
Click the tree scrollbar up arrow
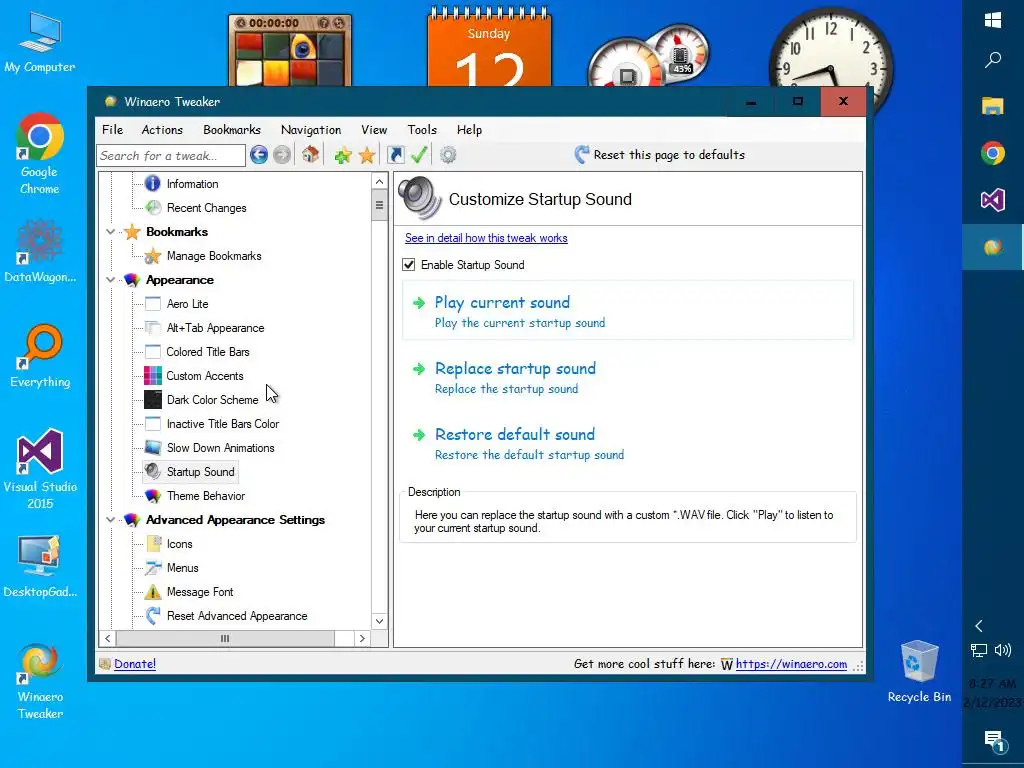(379, 181)
